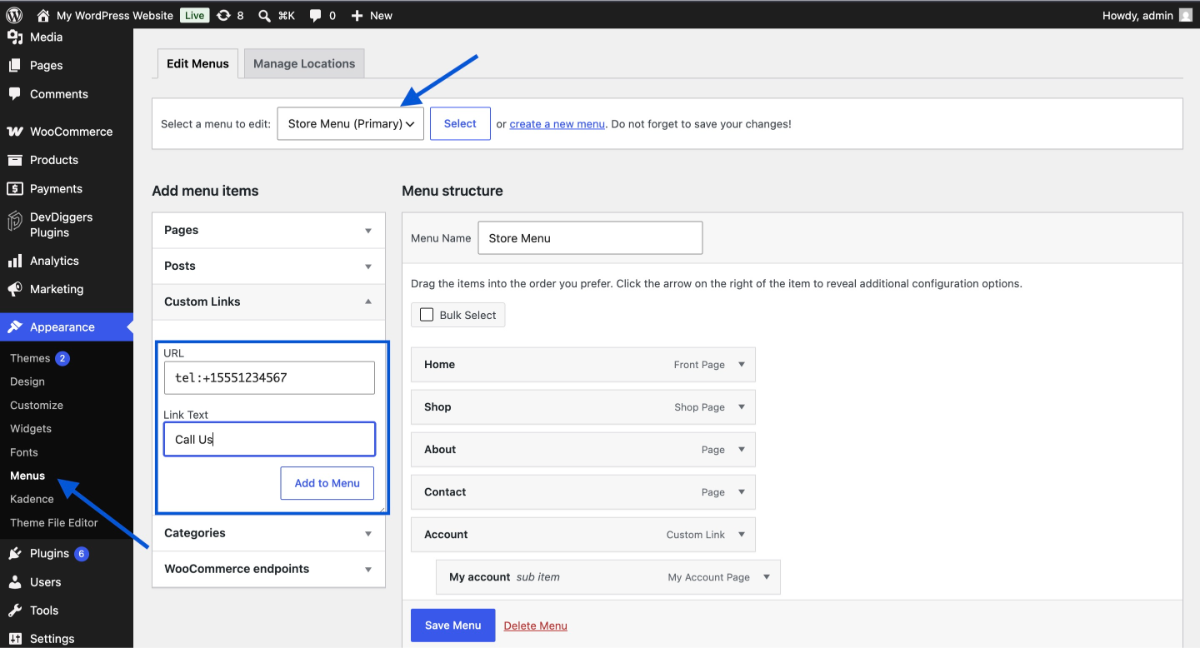
Task: Click the Plugins update badge showing 6
Action: click(x=81, y=554)
